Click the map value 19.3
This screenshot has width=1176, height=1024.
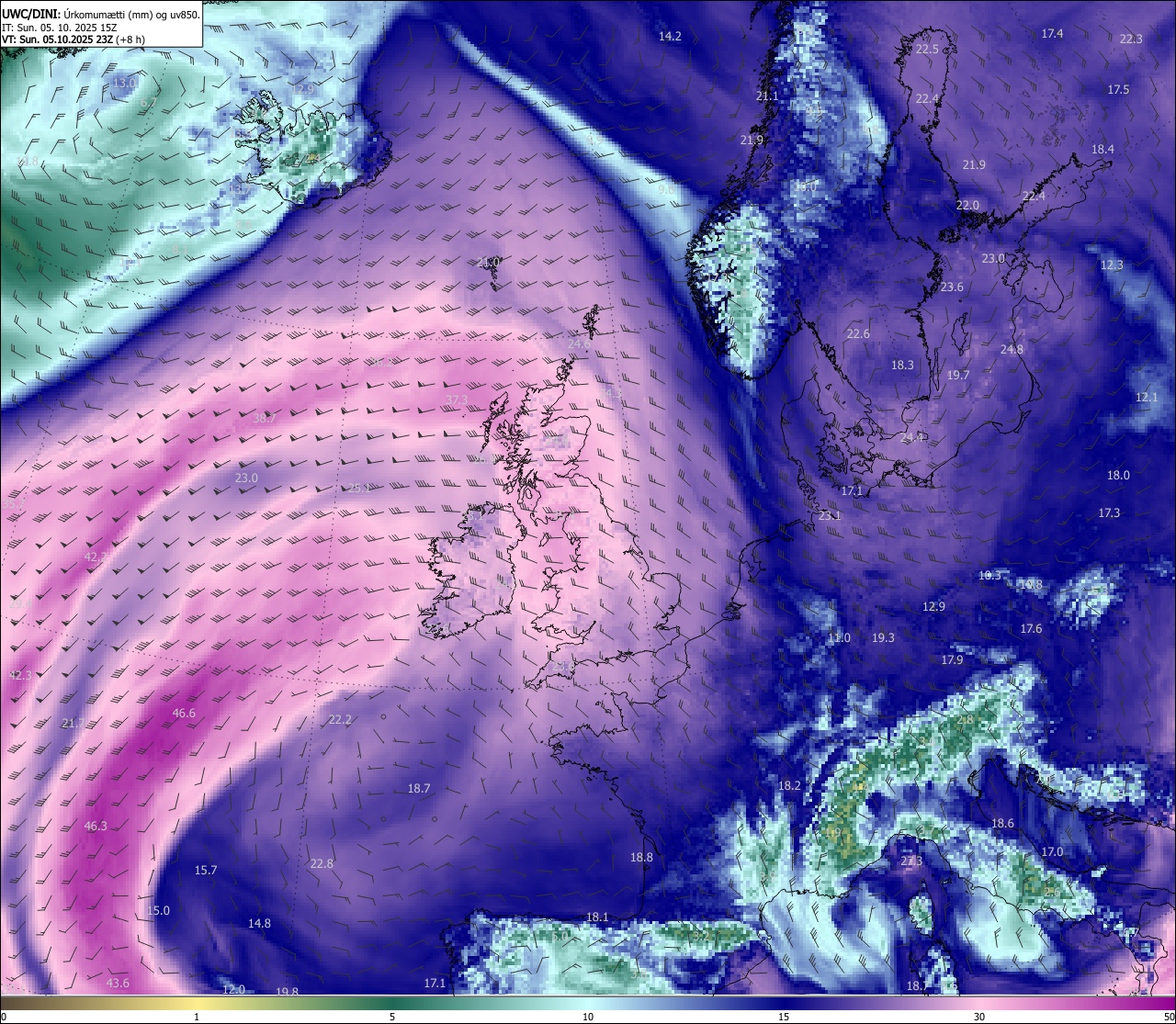tap(883, 638)
